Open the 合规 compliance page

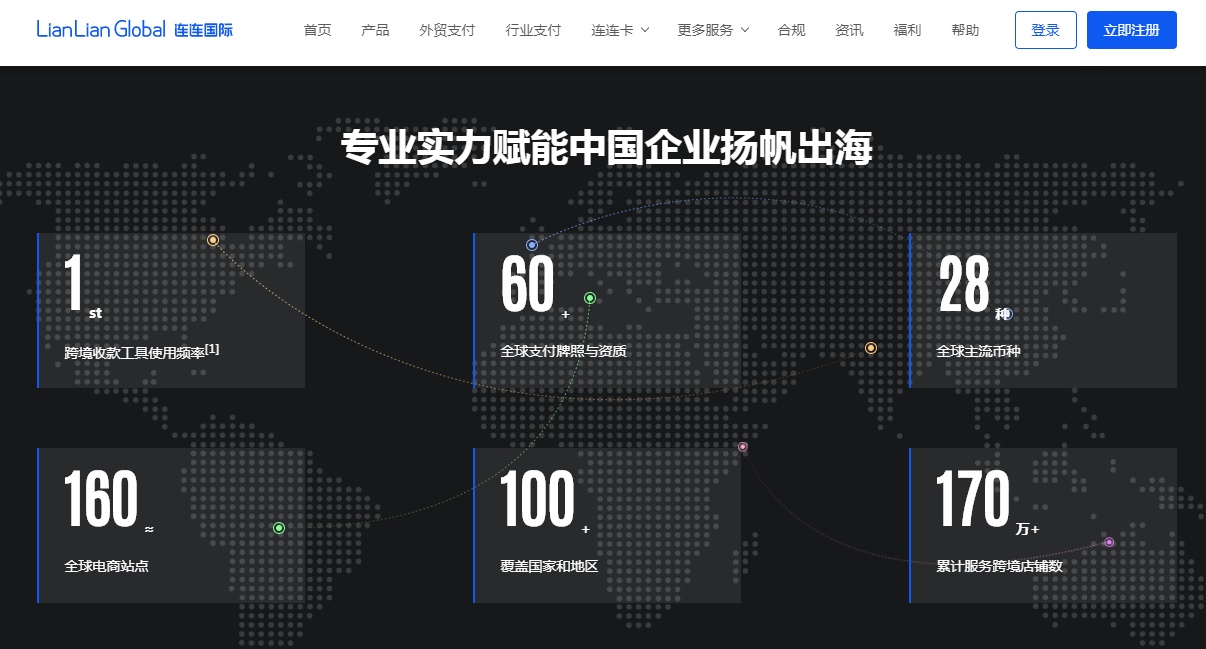tap(791, 30)
